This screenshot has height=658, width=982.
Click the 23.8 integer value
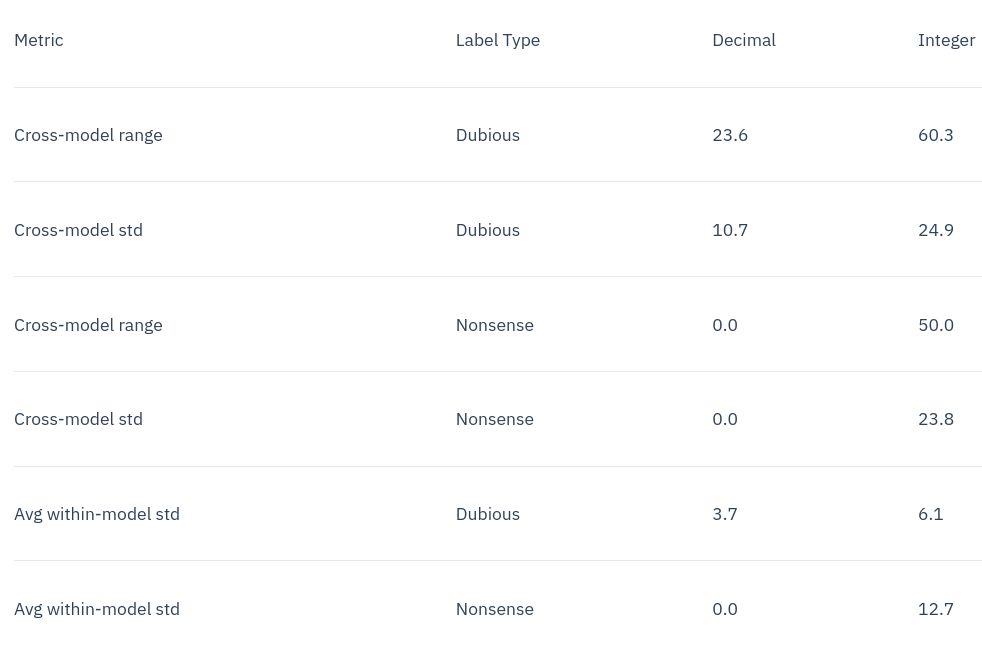(935, 419)
